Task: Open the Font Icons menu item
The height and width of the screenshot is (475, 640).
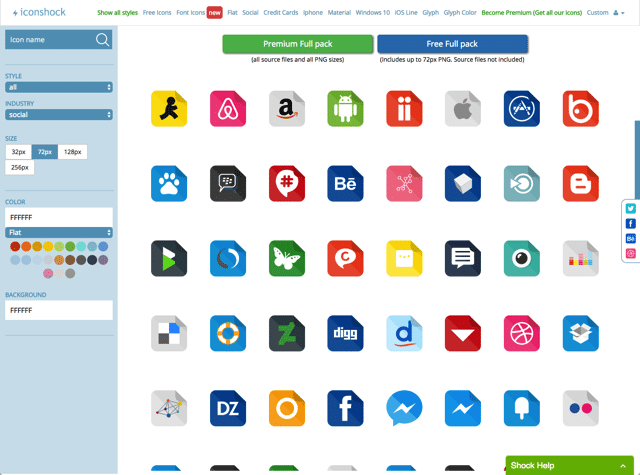Action: click(191, 13)
